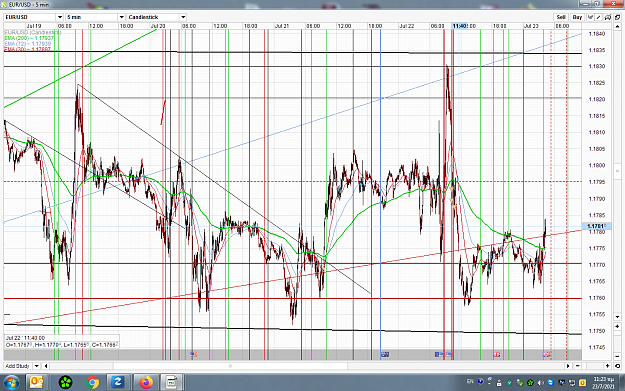Click the price scale up arrow

tap(618, 27)
